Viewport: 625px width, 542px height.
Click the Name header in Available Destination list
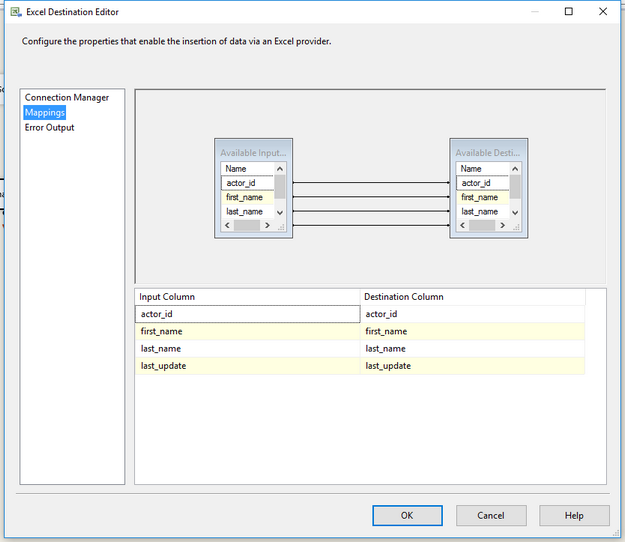pos(483,169)
